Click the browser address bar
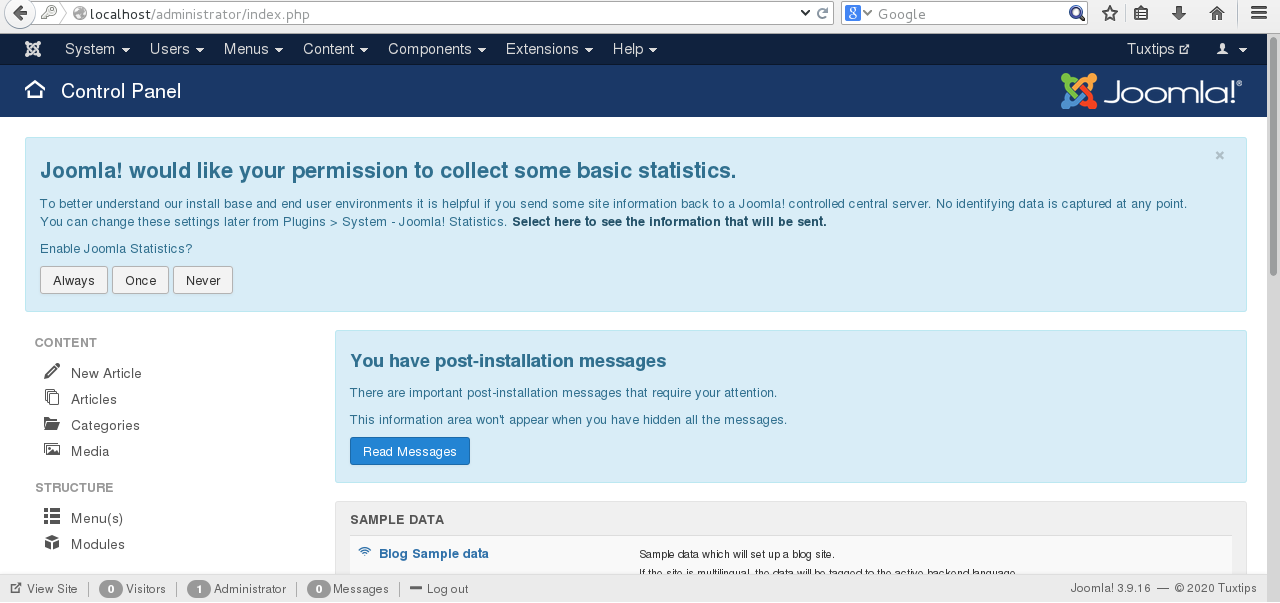 point(440,13)
